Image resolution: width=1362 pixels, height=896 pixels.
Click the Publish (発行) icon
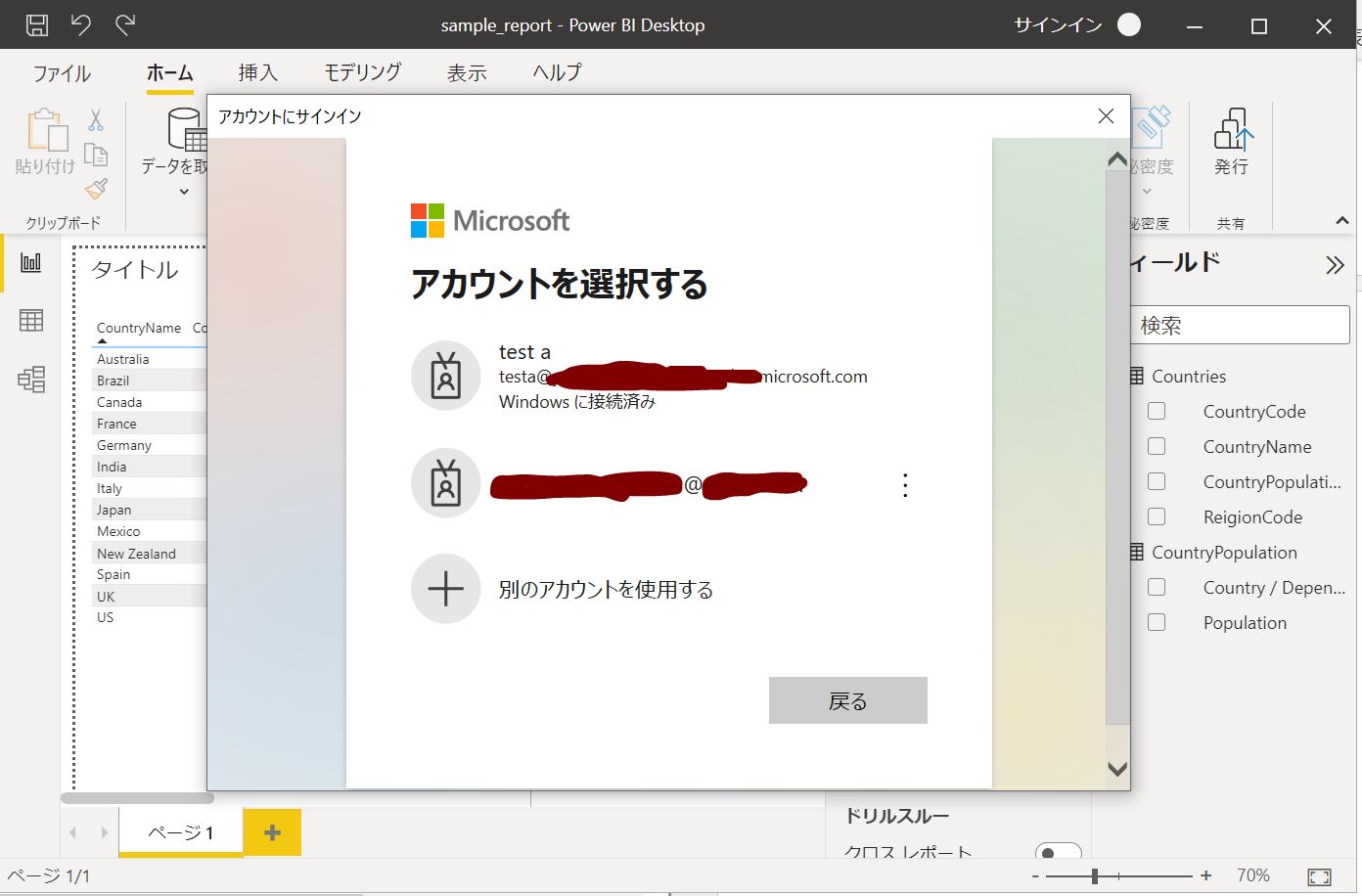click(1232, 128)
